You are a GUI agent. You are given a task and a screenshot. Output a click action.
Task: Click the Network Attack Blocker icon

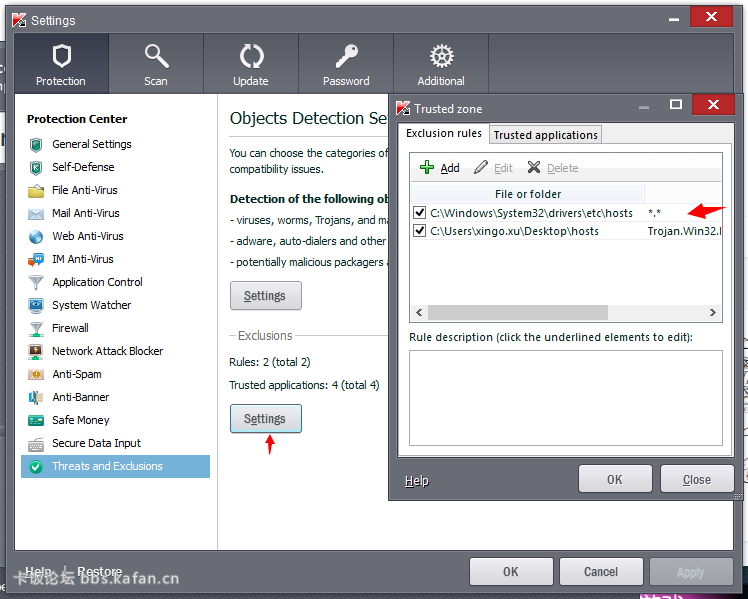pos(36,351)
